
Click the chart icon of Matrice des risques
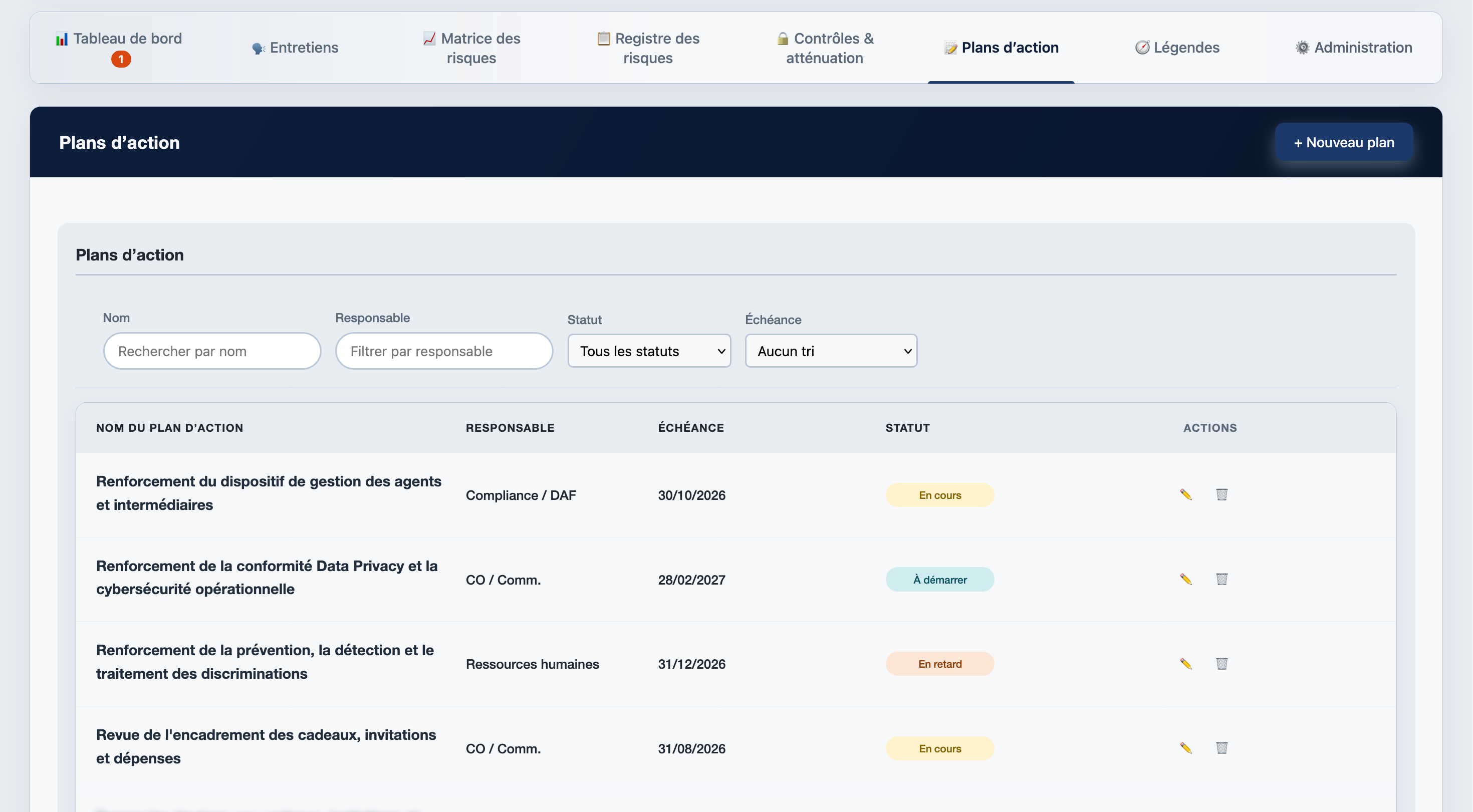coord(429,38)
